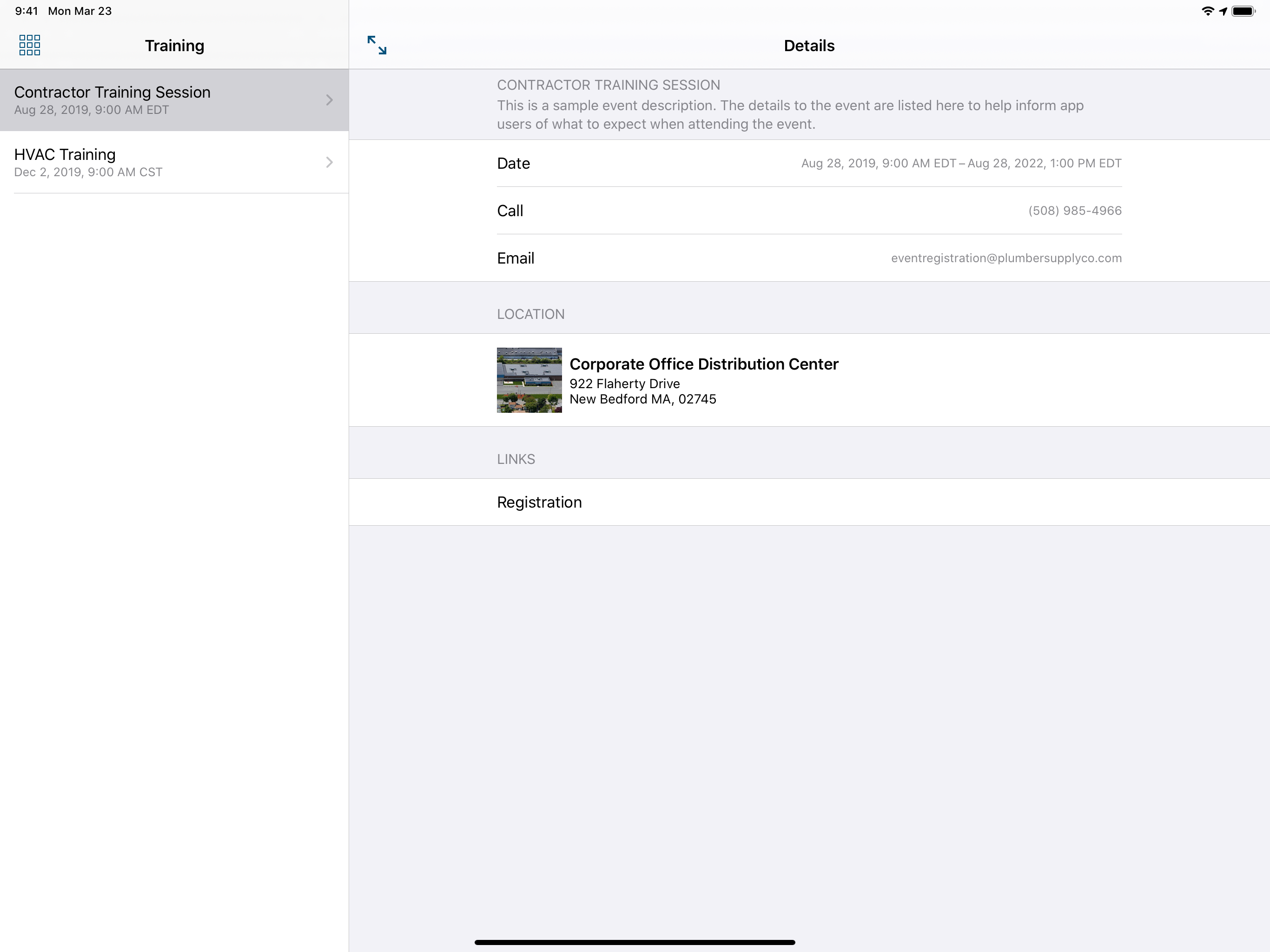The image size is (1270, 952).
Task: Select HVAC Training list row
Action: [x=174, y=163]
